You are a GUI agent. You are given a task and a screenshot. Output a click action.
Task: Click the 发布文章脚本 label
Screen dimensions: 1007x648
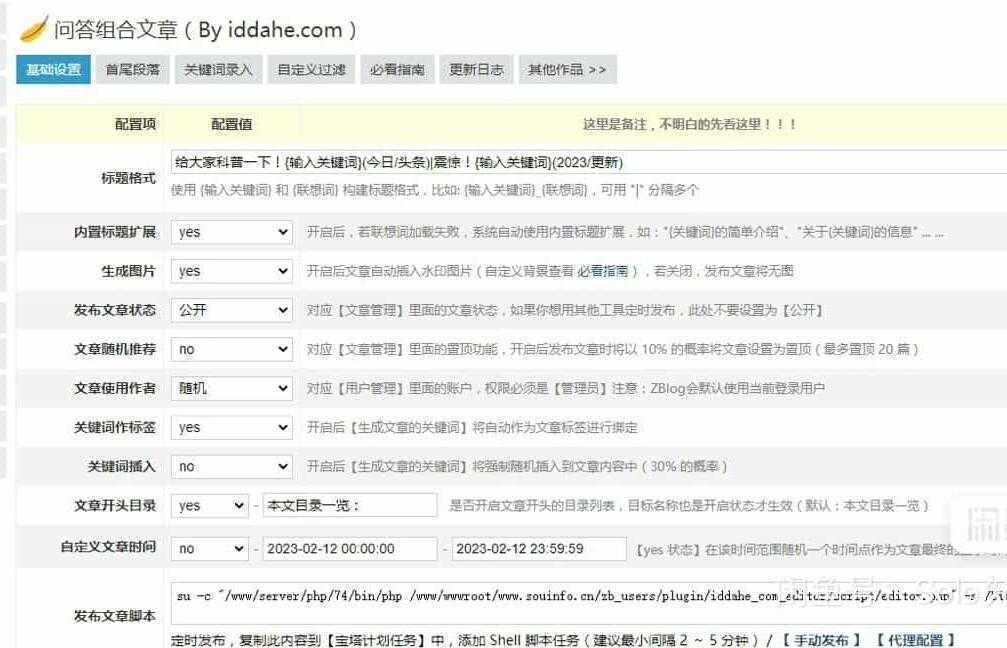pos(115,616)
